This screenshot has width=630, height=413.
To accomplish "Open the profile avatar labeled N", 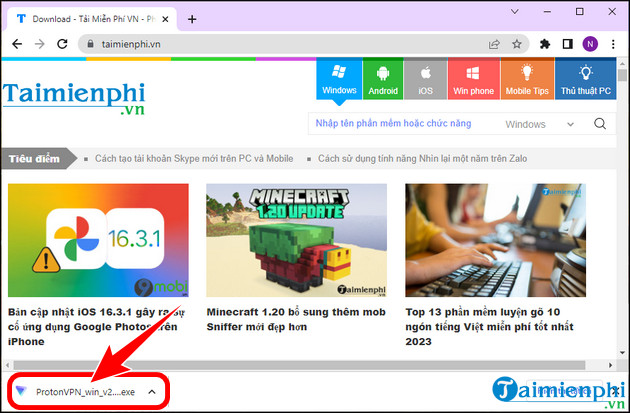I will coord(590,44).
